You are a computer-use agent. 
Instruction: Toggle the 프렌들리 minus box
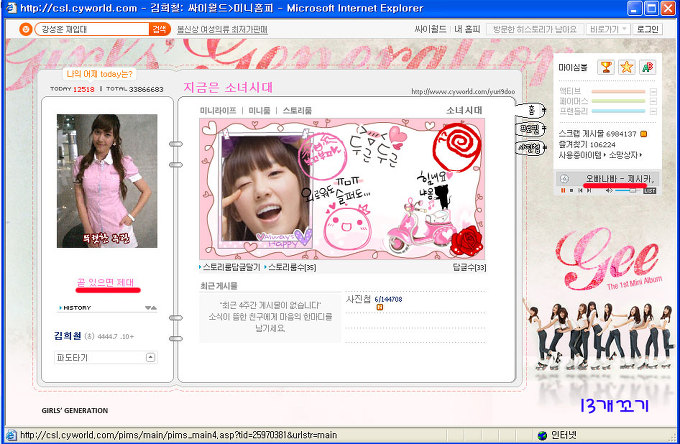pyautogui.click(x=653, y=111)
